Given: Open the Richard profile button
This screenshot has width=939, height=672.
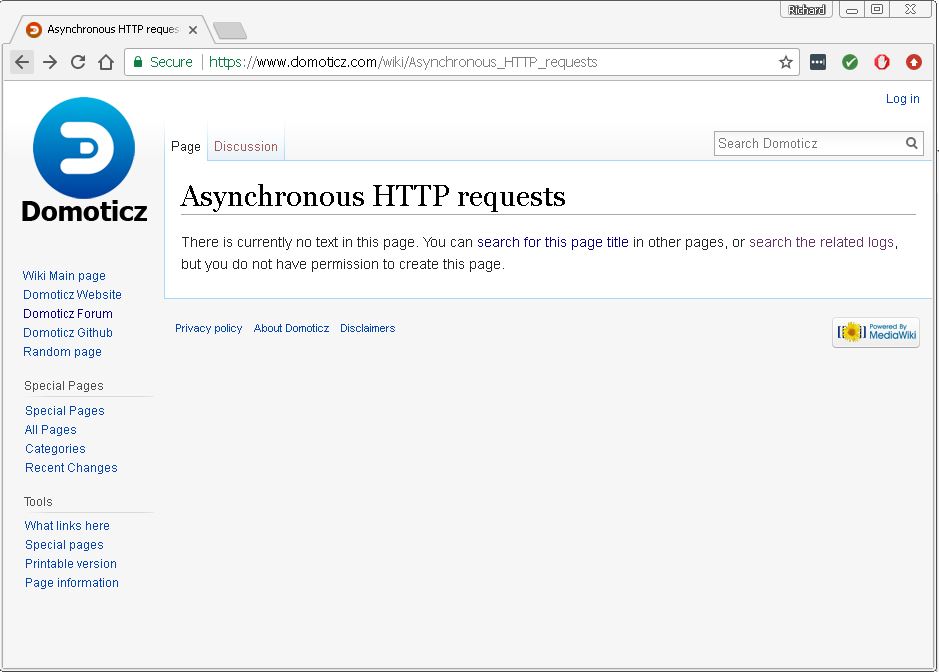Looking at the screenshot, I should click(x=807, y=10).
